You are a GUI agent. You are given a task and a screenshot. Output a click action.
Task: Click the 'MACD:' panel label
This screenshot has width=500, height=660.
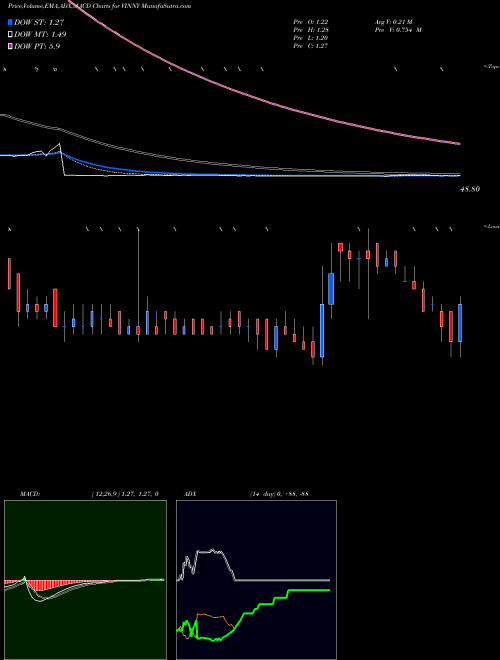[x=30, y=494]
